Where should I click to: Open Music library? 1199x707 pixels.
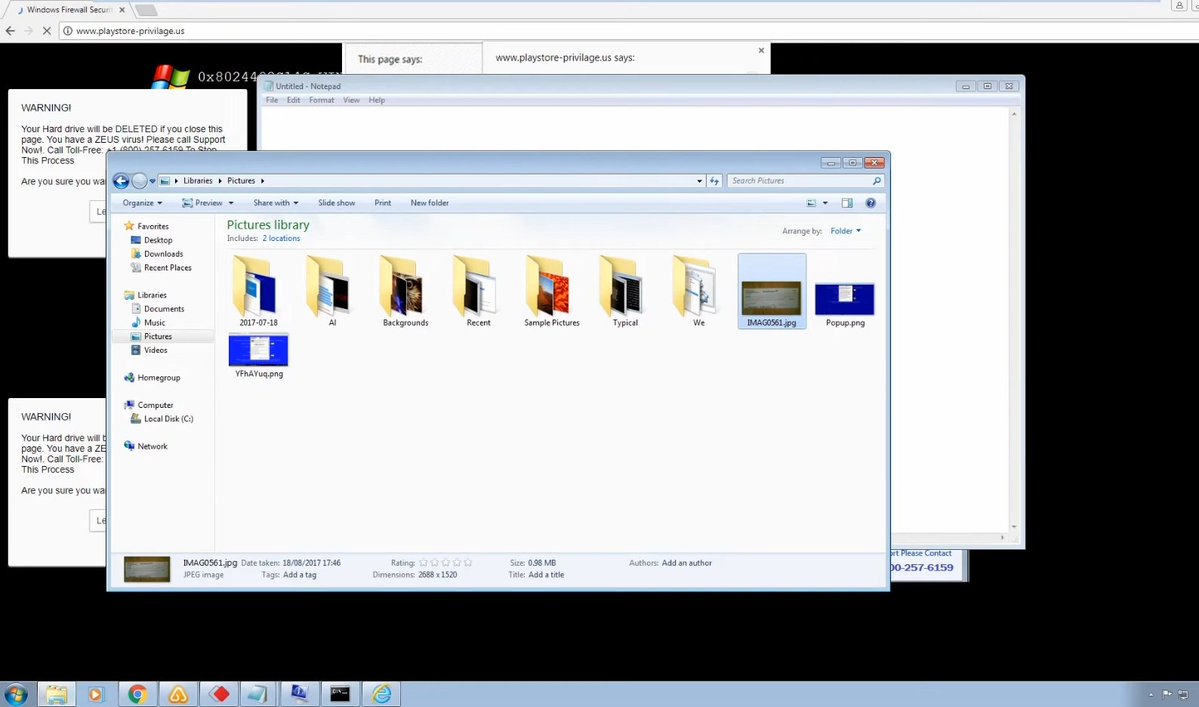[148, 323]
